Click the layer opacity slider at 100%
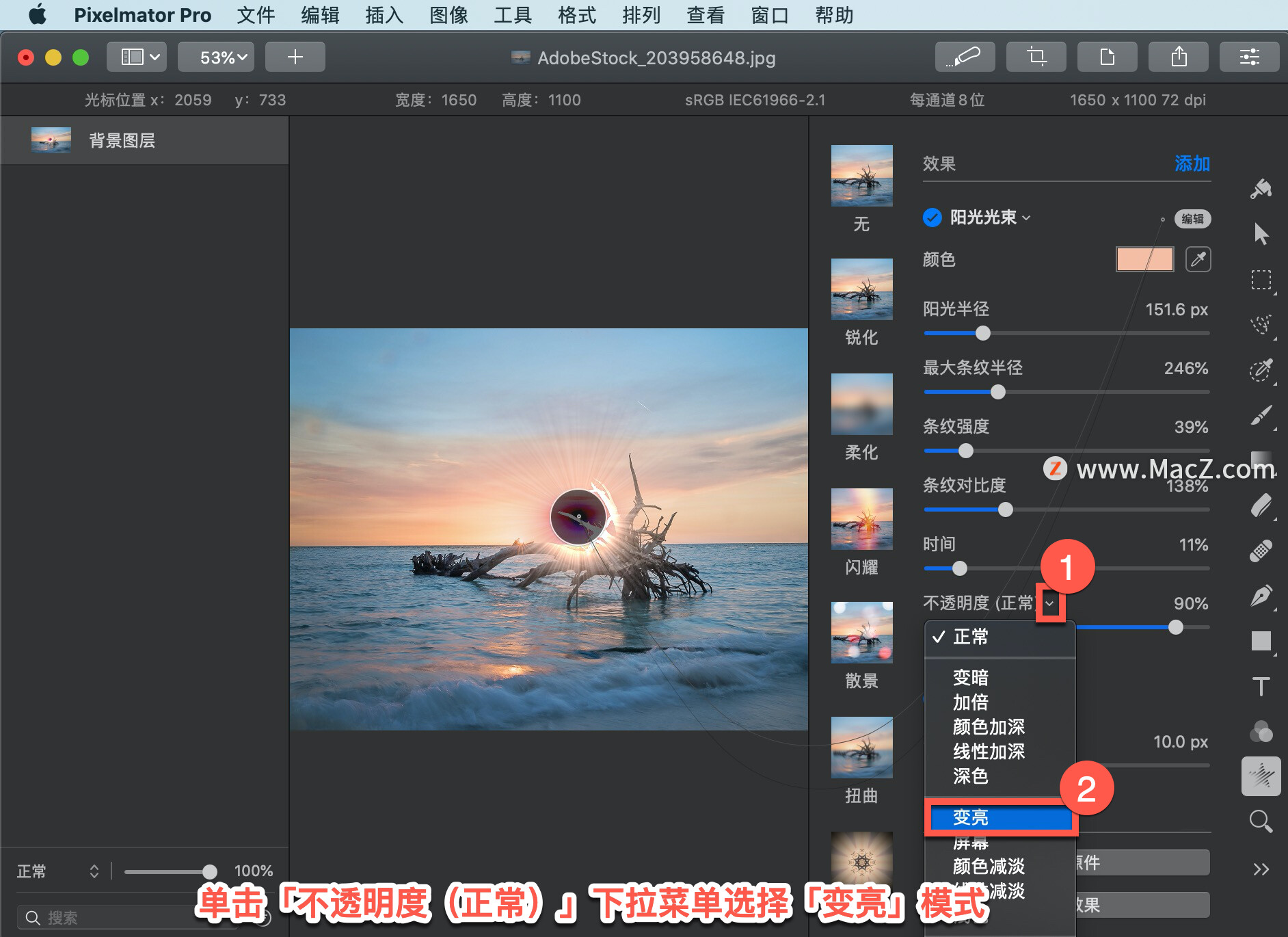 pos(171,871)
